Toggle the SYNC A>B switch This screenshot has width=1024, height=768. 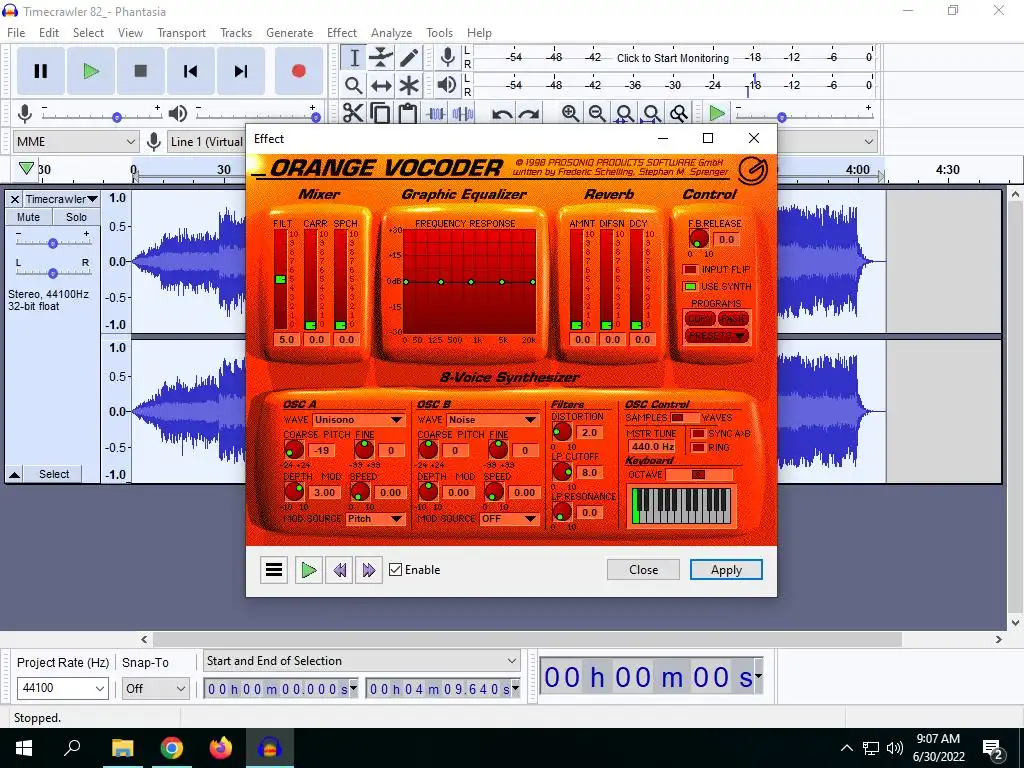point(698,434)
